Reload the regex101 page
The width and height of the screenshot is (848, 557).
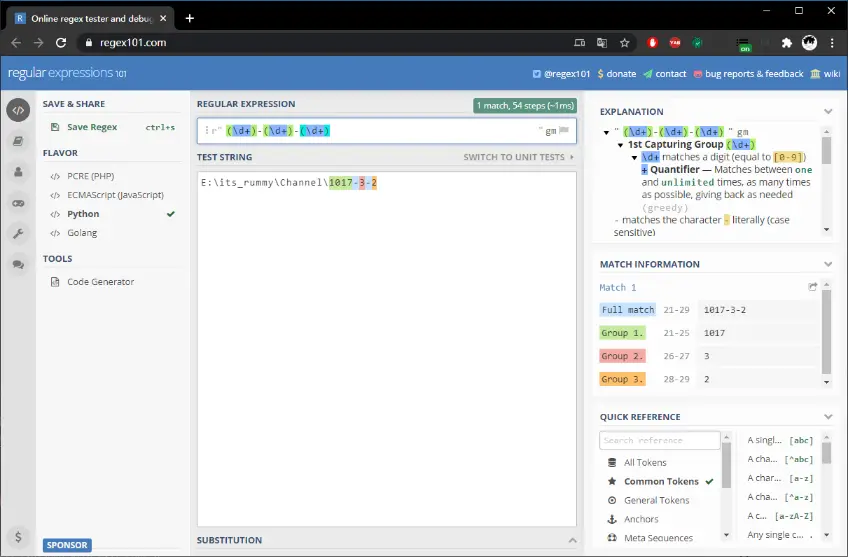(x=61, y=43)
